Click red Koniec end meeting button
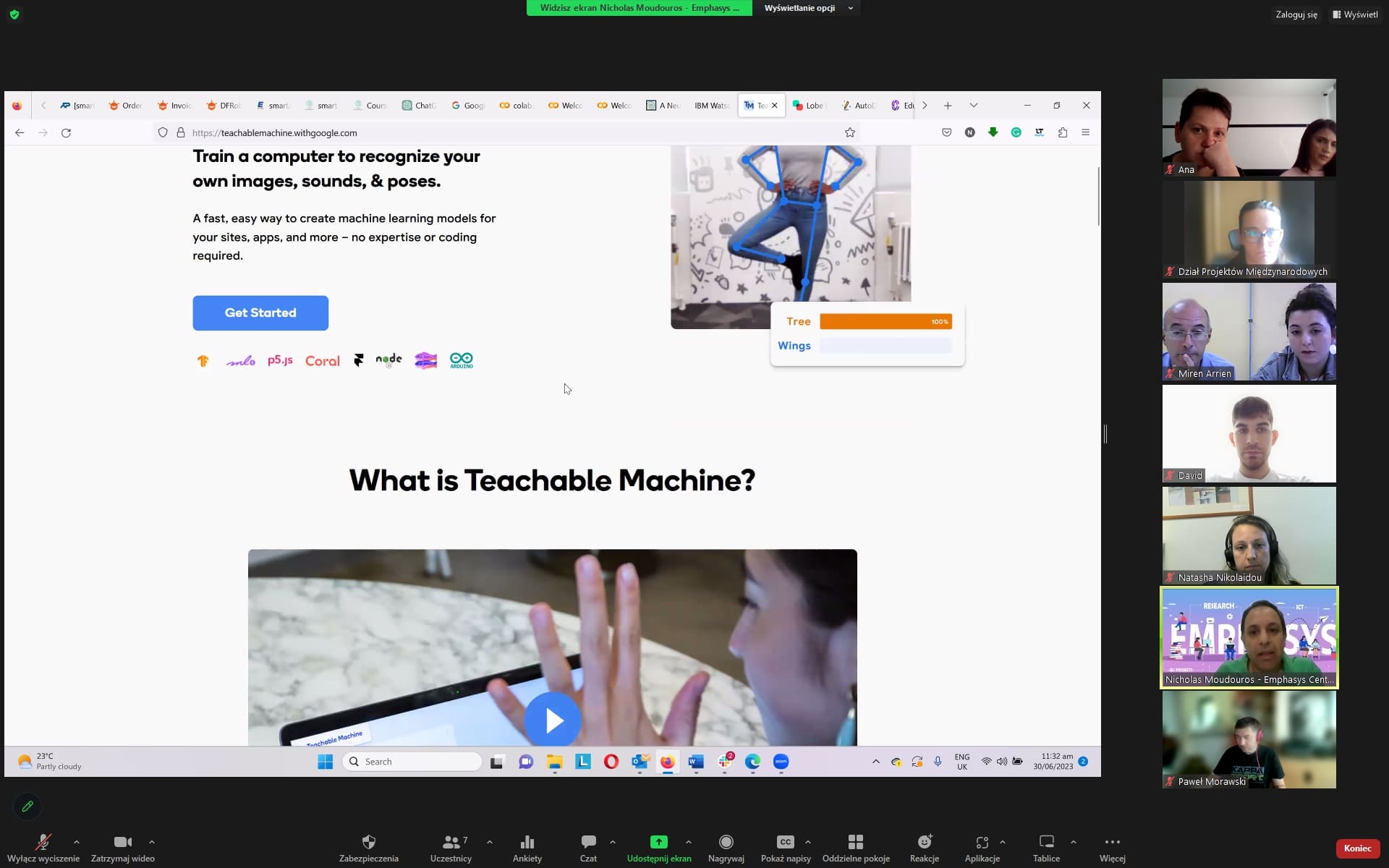The image size is (1389, 868). pos(1357,848)
